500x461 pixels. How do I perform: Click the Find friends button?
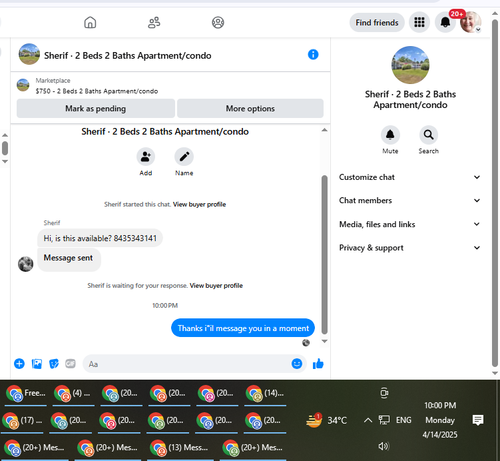click(377, 23)
